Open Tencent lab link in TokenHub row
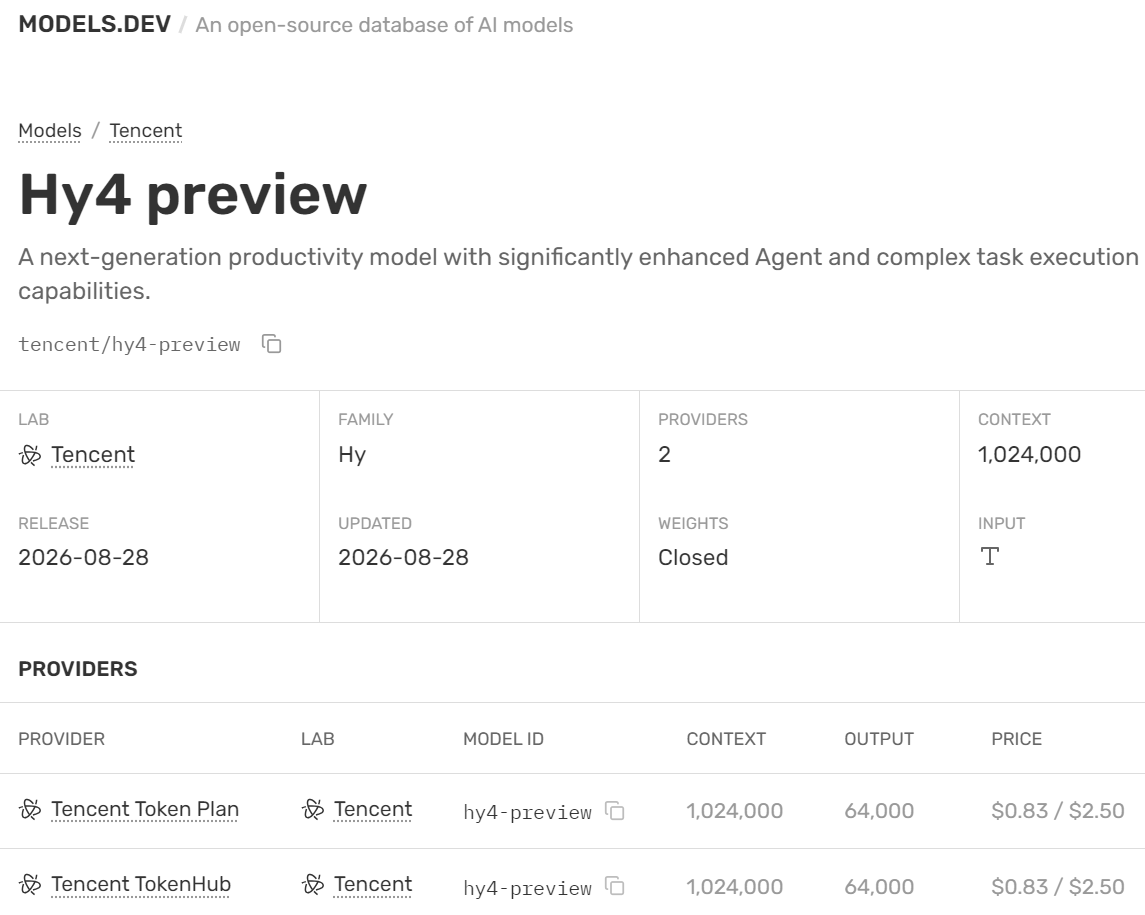1145x915 pixels. coord(372,884)
